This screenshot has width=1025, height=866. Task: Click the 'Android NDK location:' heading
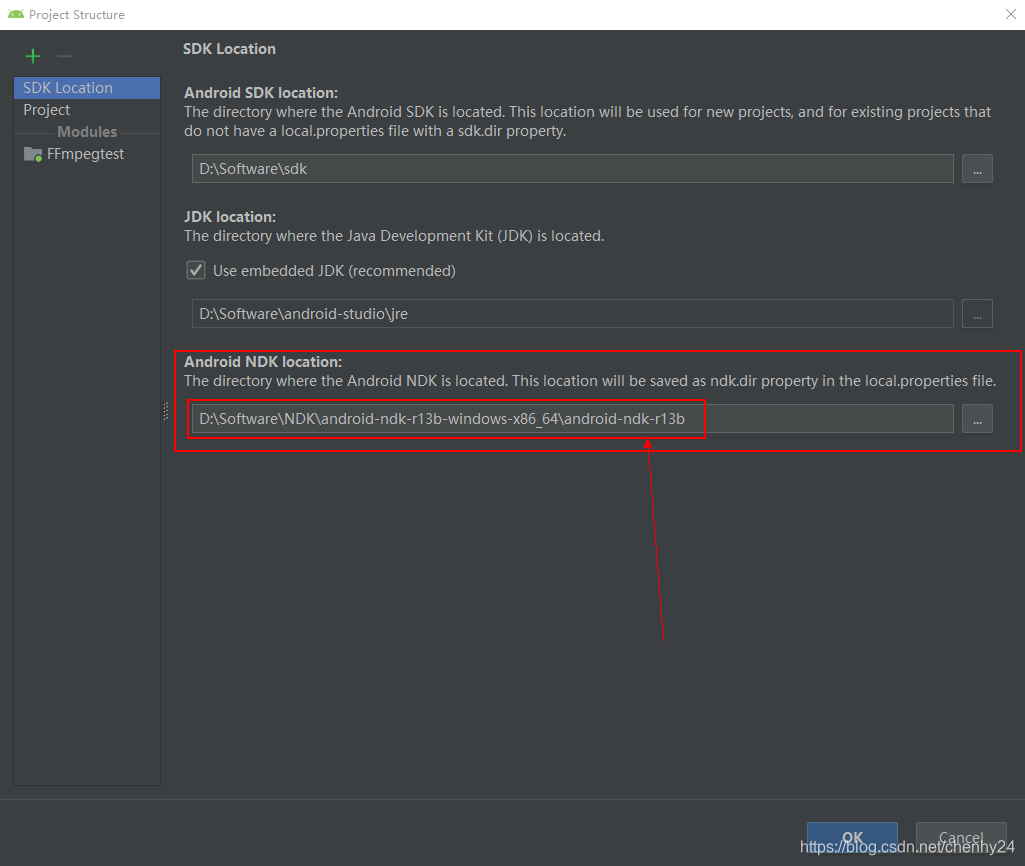263,361
